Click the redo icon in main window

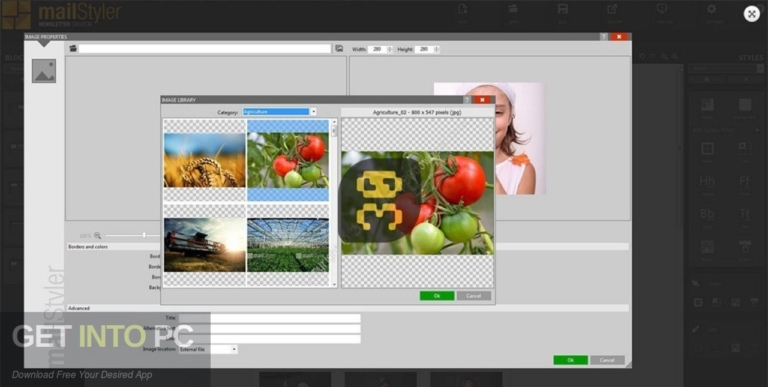[x=652, y=56]
